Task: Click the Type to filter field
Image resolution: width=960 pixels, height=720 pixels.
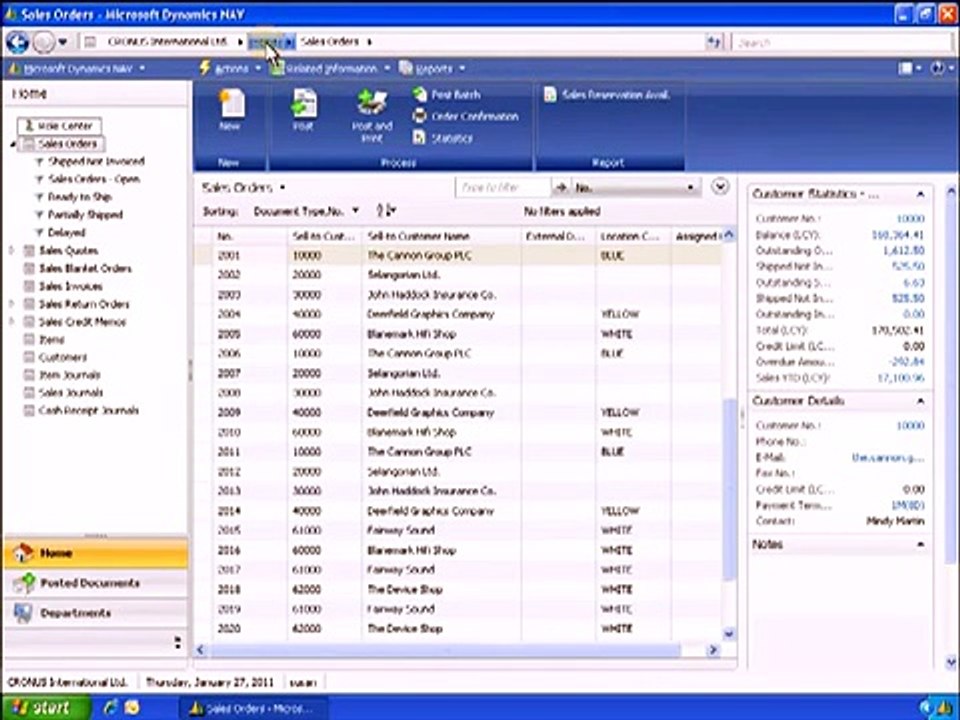Action: [x=502, y=187]
